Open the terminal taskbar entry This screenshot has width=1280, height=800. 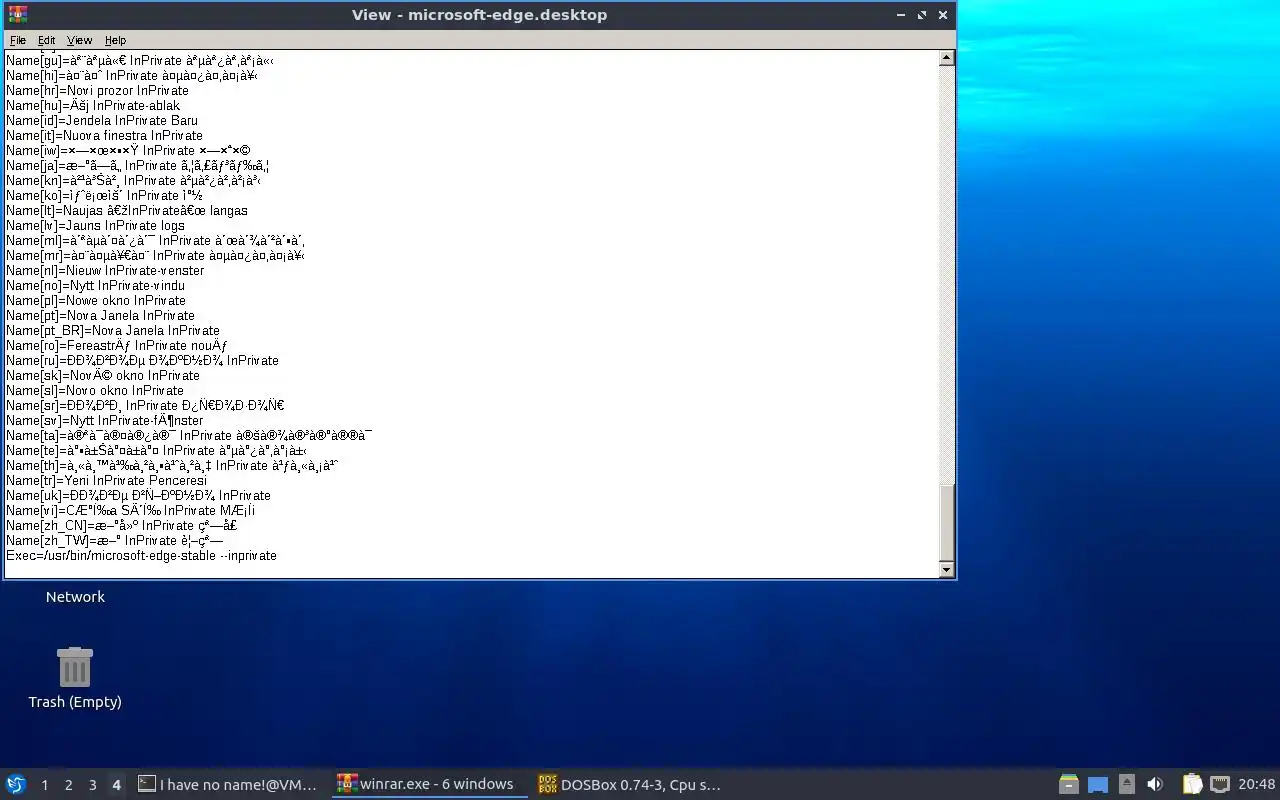[229, 785]
